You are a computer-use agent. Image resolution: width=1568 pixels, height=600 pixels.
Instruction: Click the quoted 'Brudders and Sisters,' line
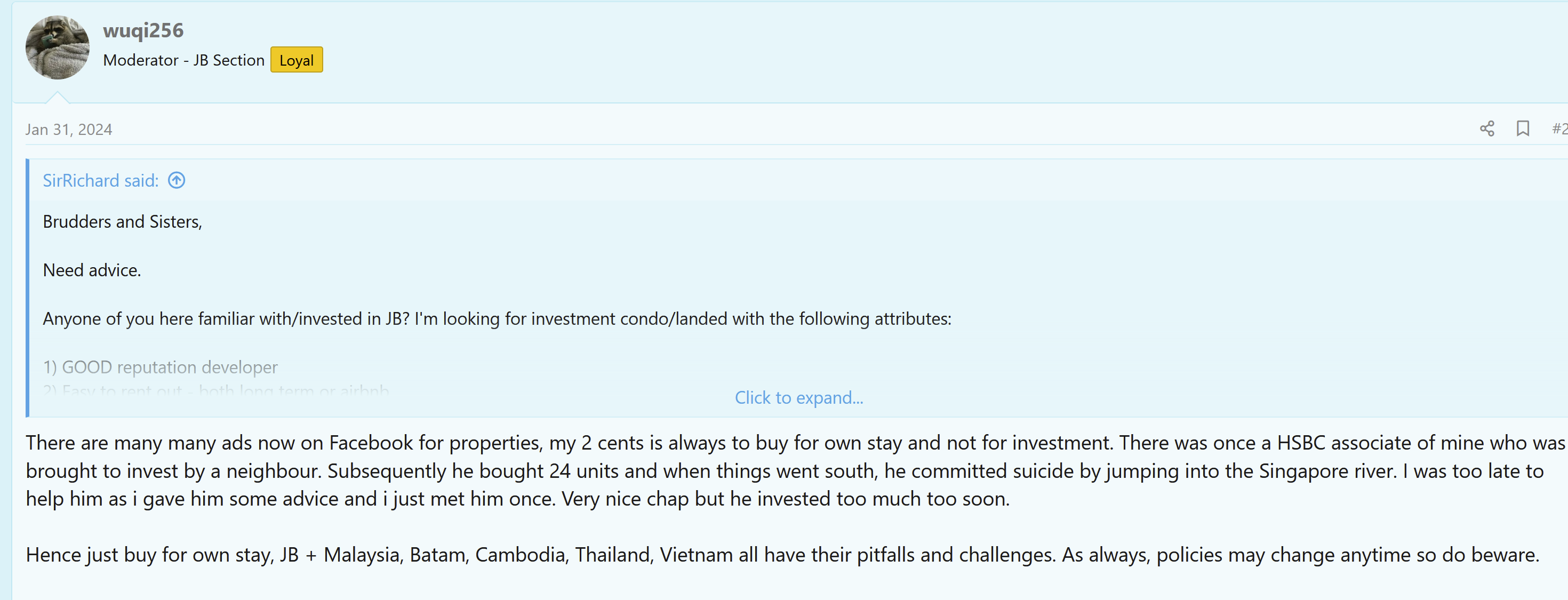pyautogui.click(x=122, y=221)
